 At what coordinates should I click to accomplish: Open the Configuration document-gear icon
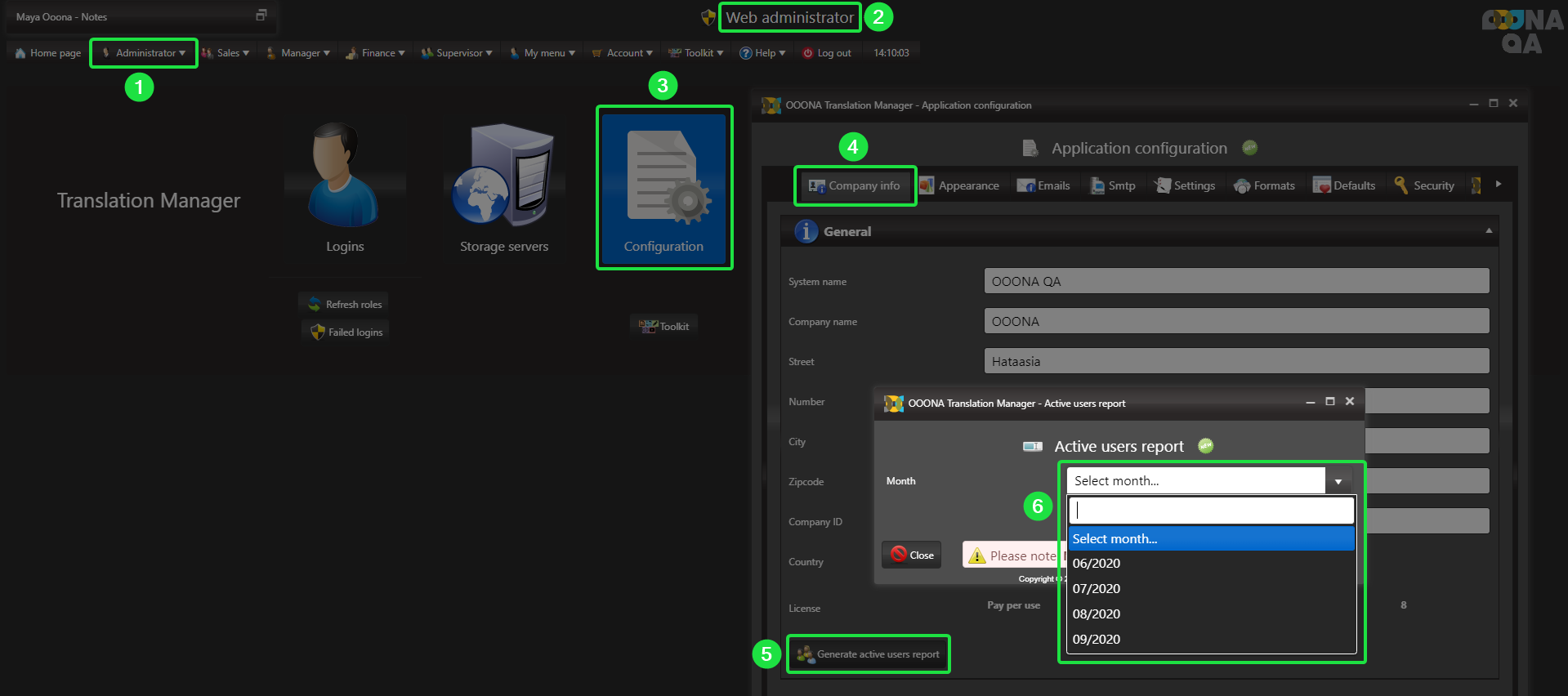click(x=663, y=177)
